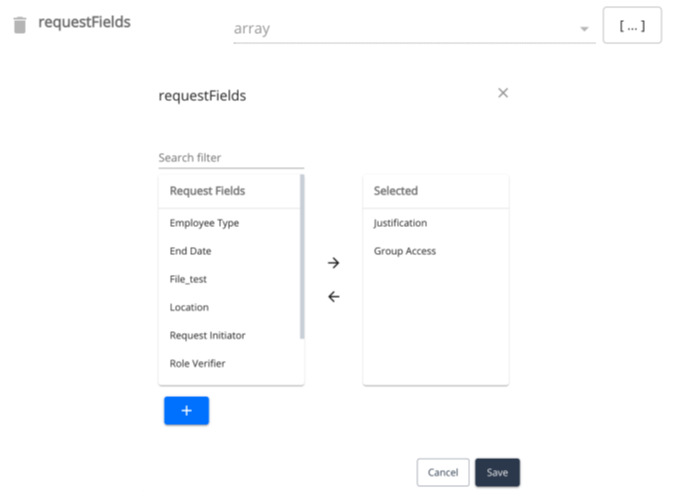Close the requestFields dialog with X

[x=503, y=93]
